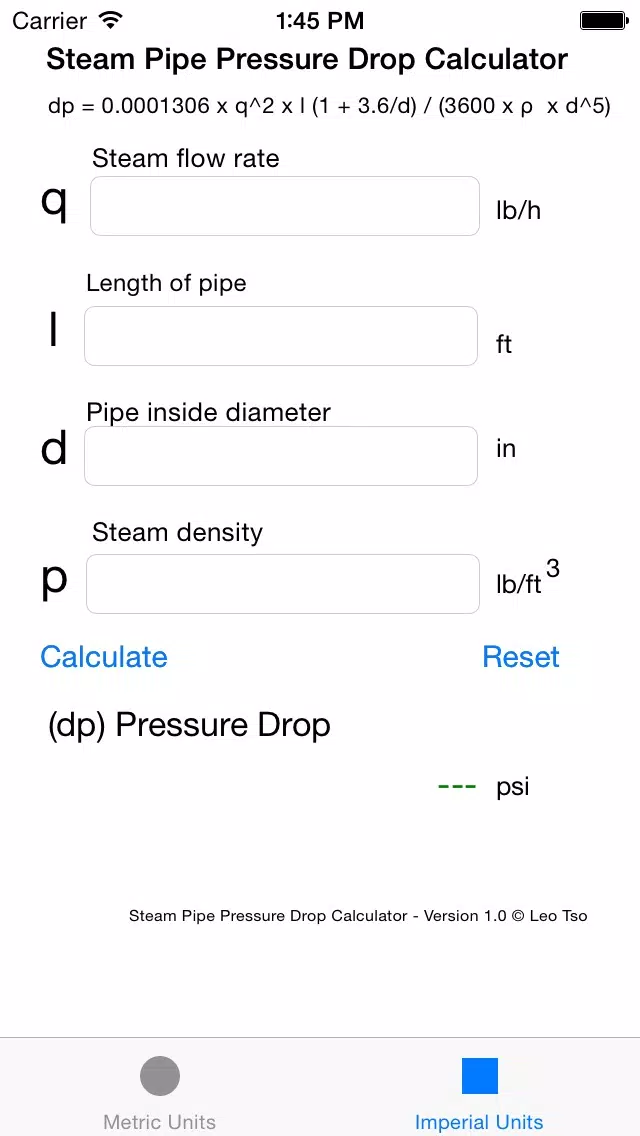Switch to Imperial Units
The image size is (640, 1136).
coord(479,1122)
